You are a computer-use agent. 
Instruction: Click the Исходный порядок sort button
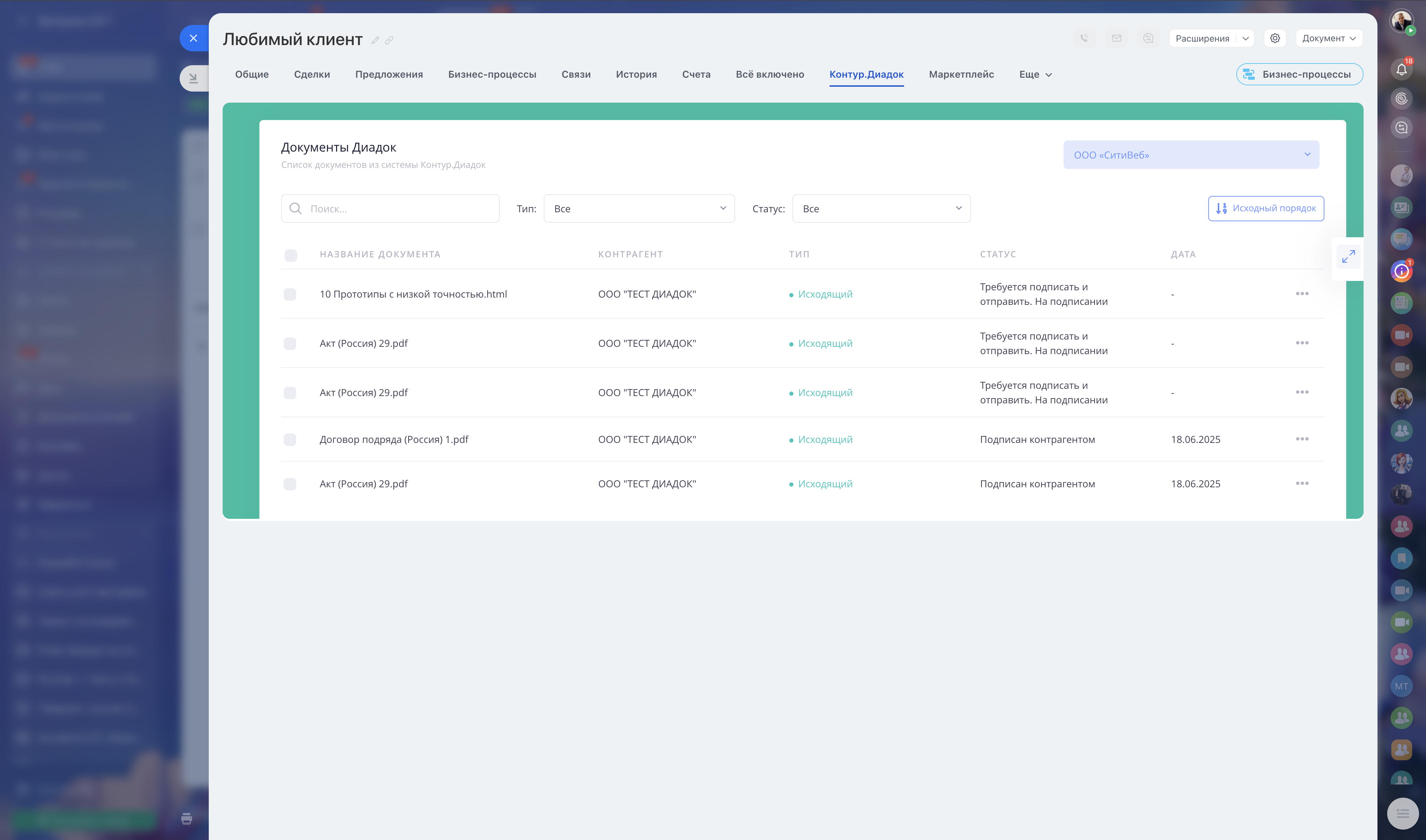[1265, 209]
